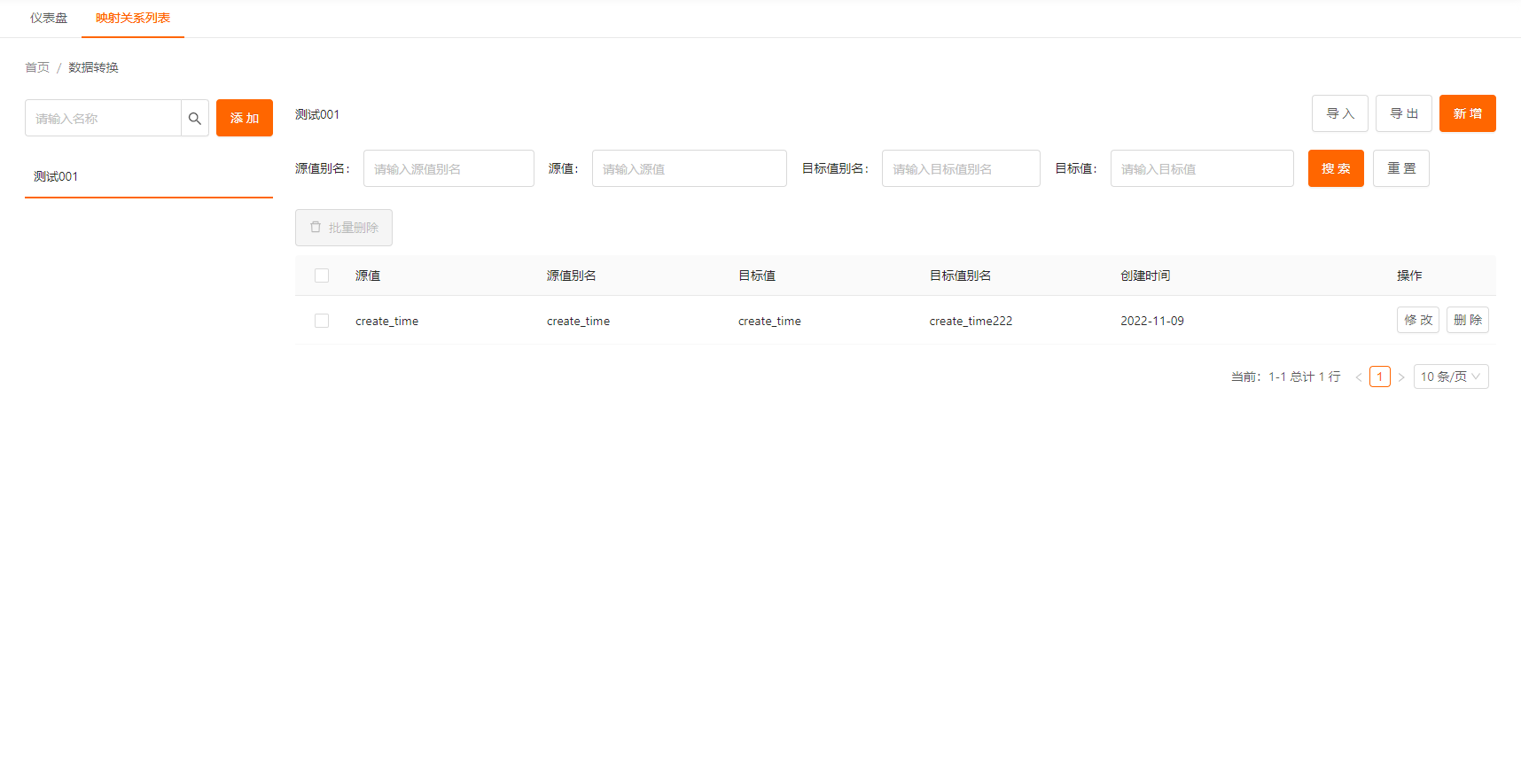Click the 导入 import button

(x=1339, y=113)
